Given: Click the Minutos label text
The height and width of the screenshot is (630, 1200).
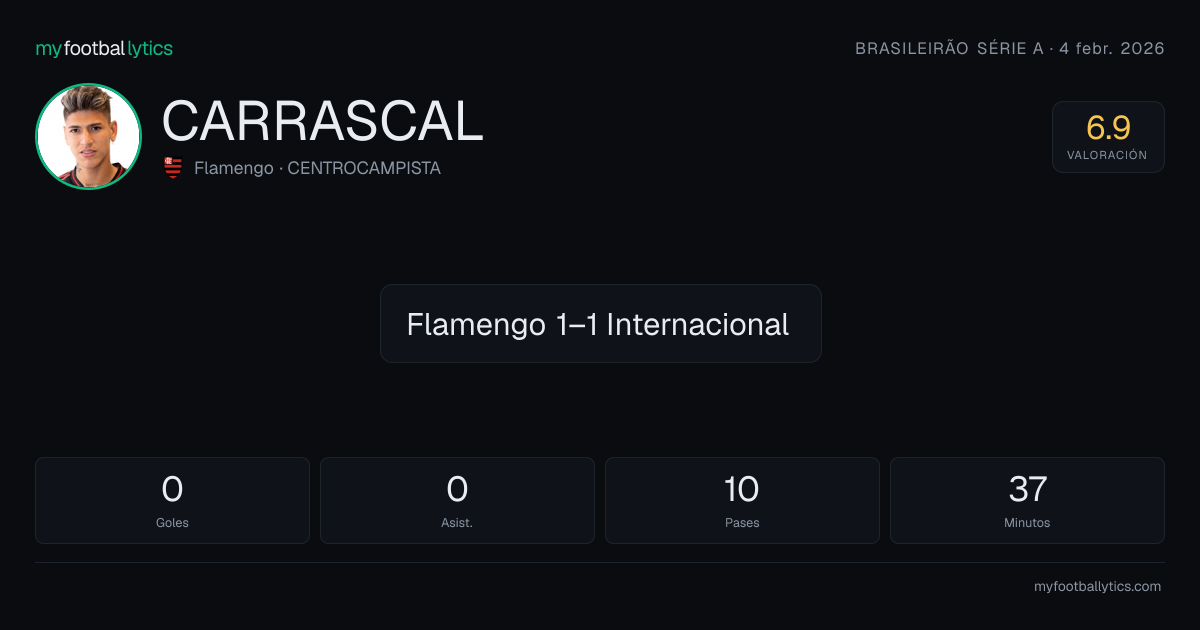Looking at the screenshot, I should coord(1027,523).
